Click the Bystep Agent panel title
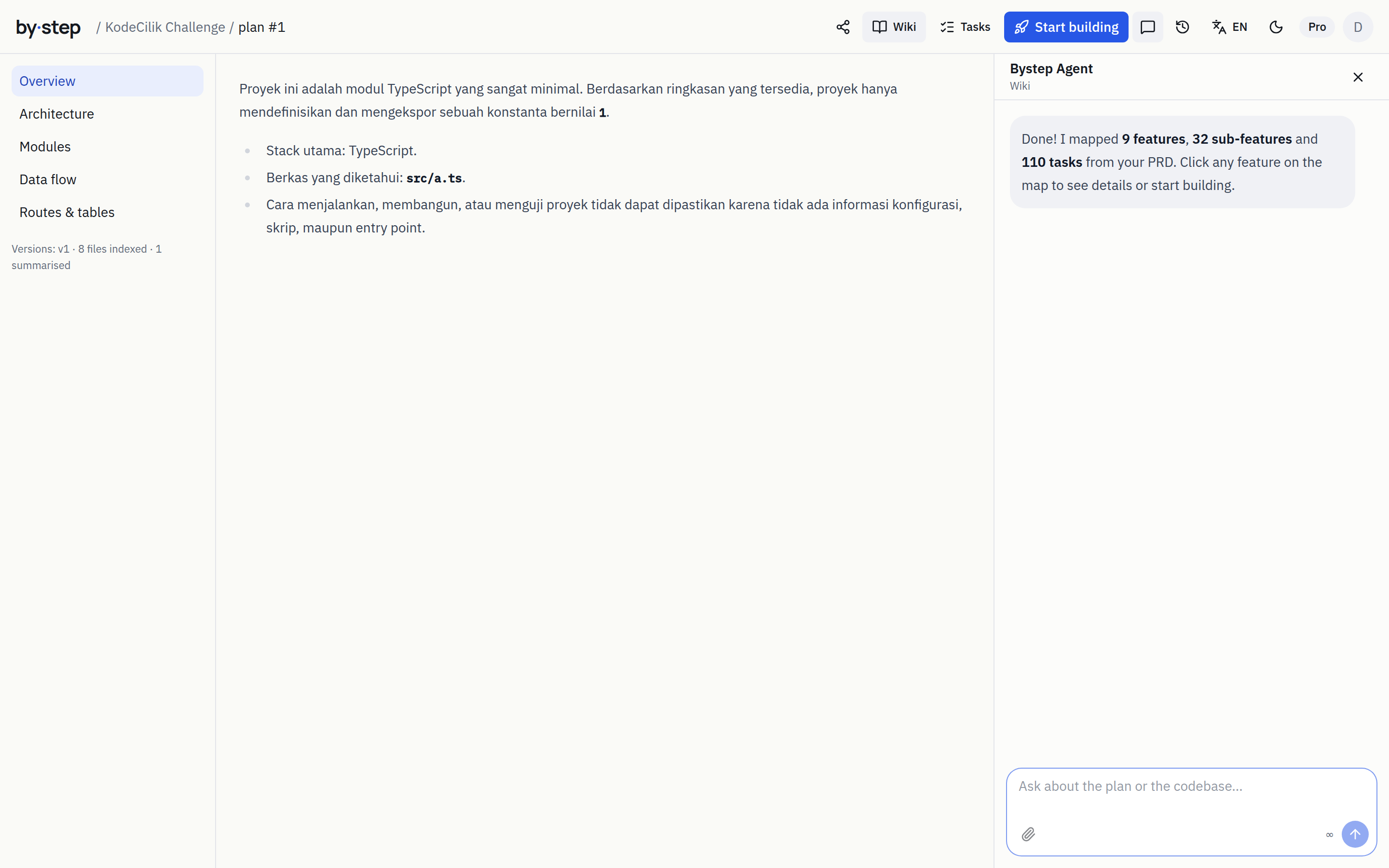Viewport: 1389px width, 868px height. tap(1051, 68)
